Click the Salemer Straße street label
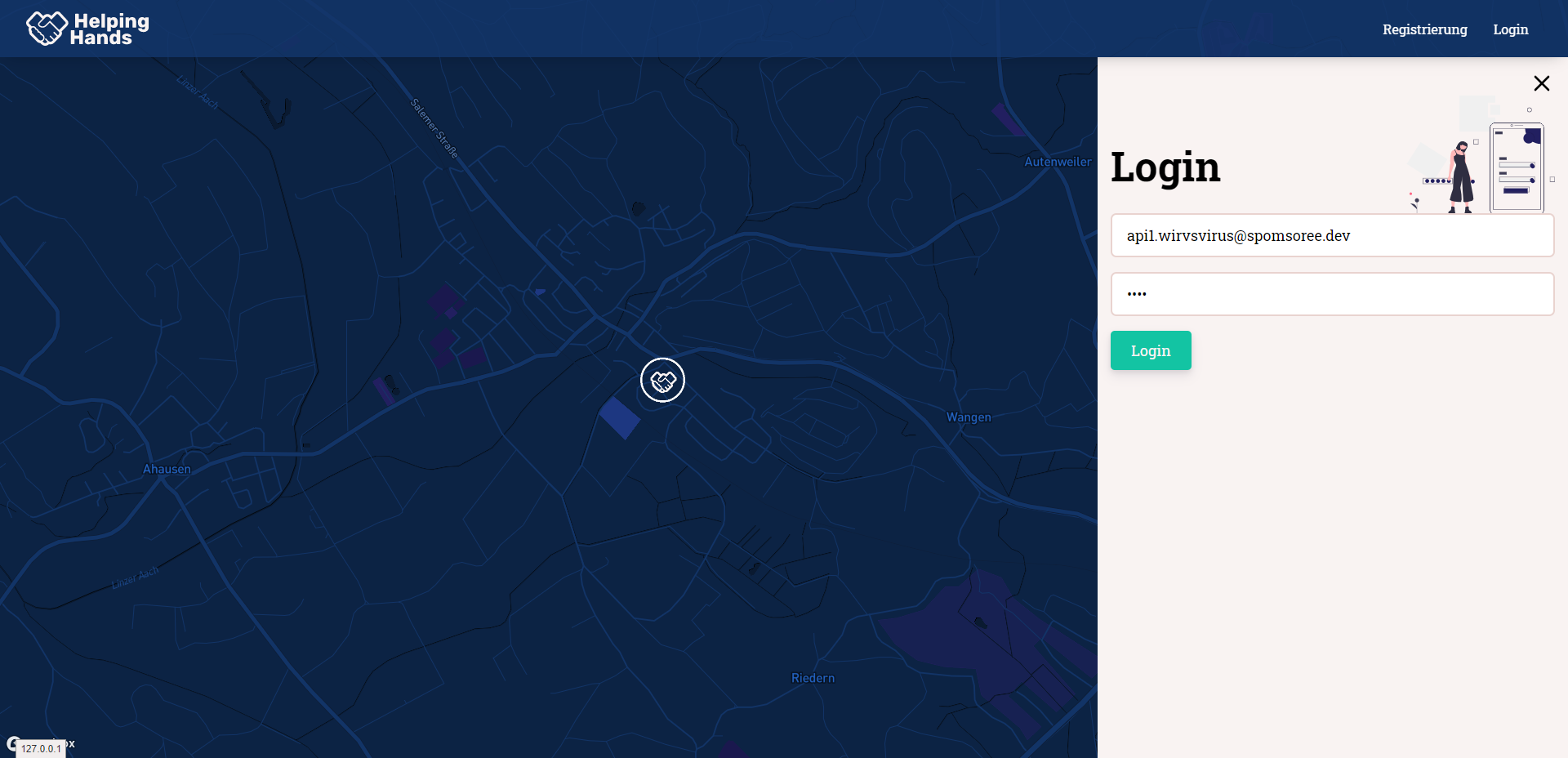Viewport: 1568px width, 758px height. coord(434,128)
